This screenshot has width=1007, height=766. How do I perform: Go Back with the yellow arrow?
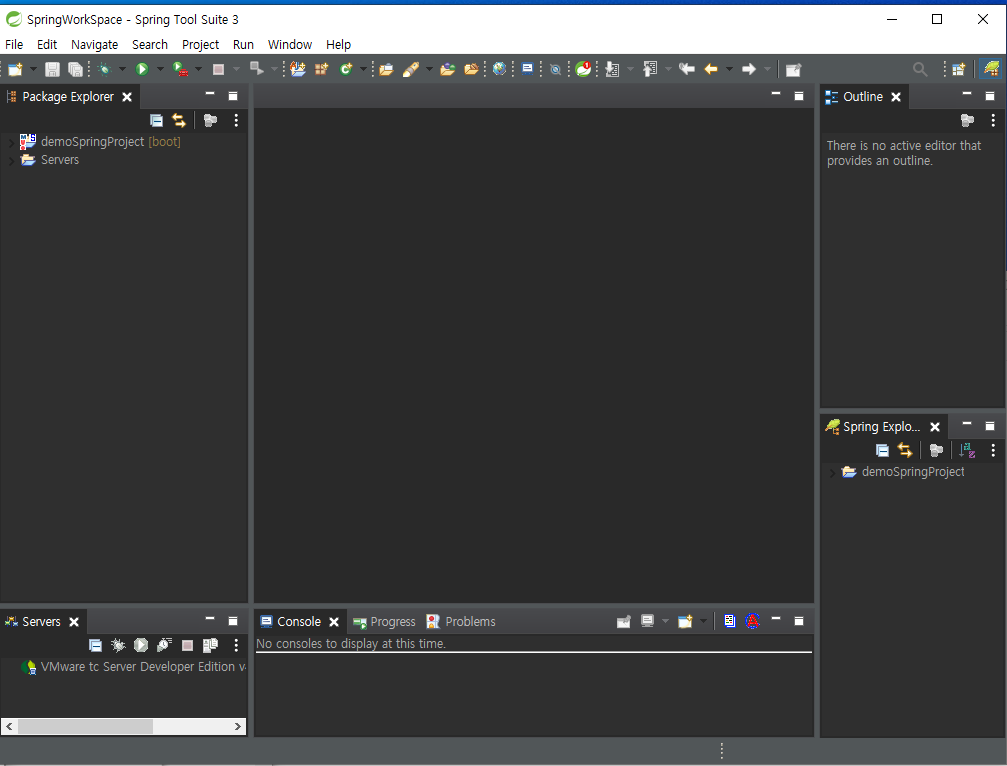[711, 69]
